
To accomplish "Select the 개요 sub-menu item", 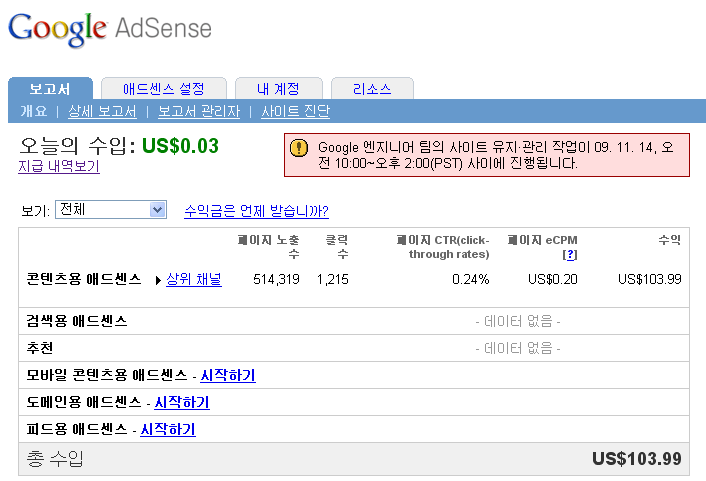I will click(x=34, y=111).
